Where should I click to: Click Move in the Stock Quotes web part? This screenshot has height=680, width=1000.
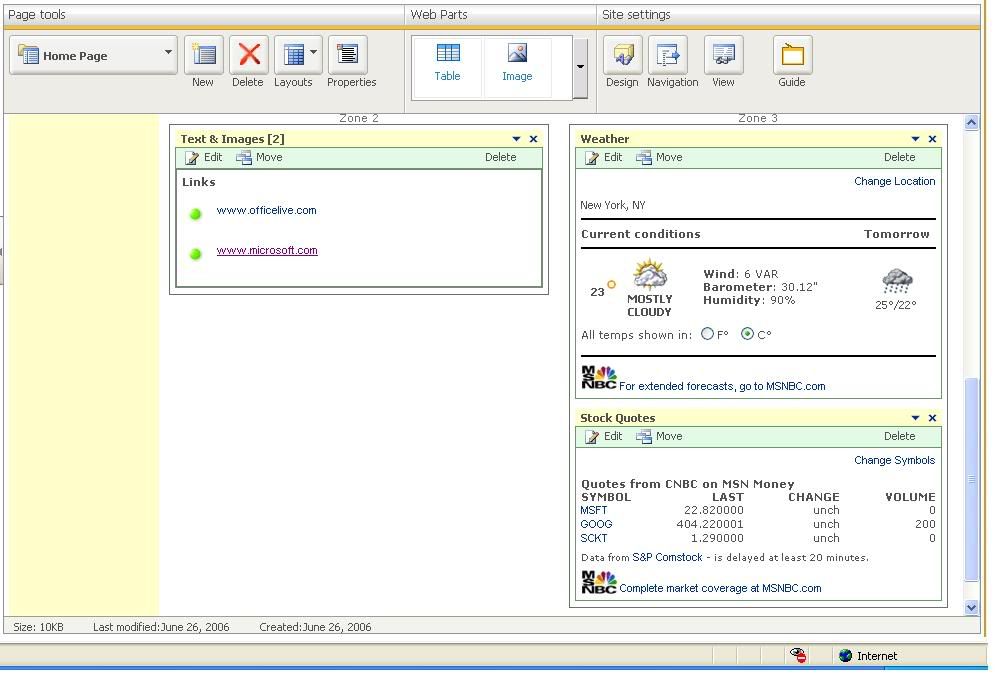(659, 436)
